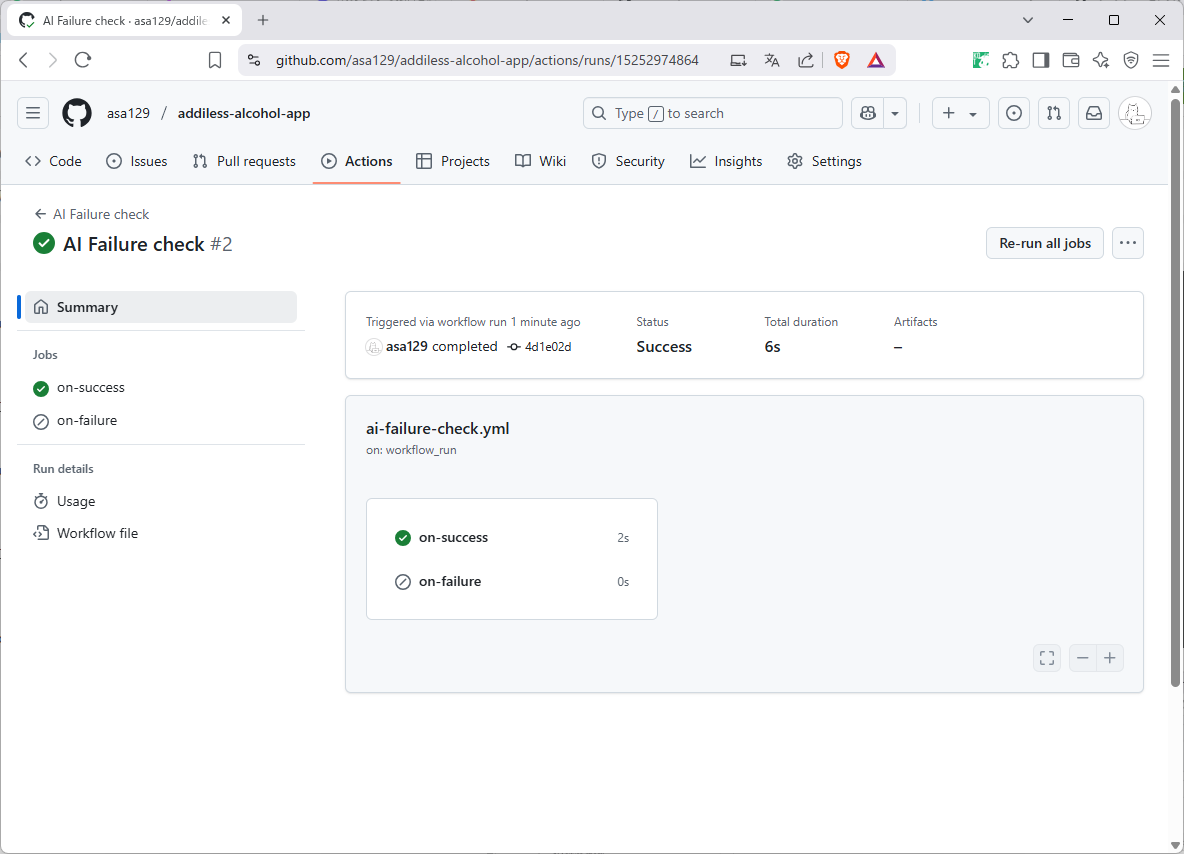Open pull requests icon in header
Viewport: 1184px width, 854px height.
tap(1053, 113)
